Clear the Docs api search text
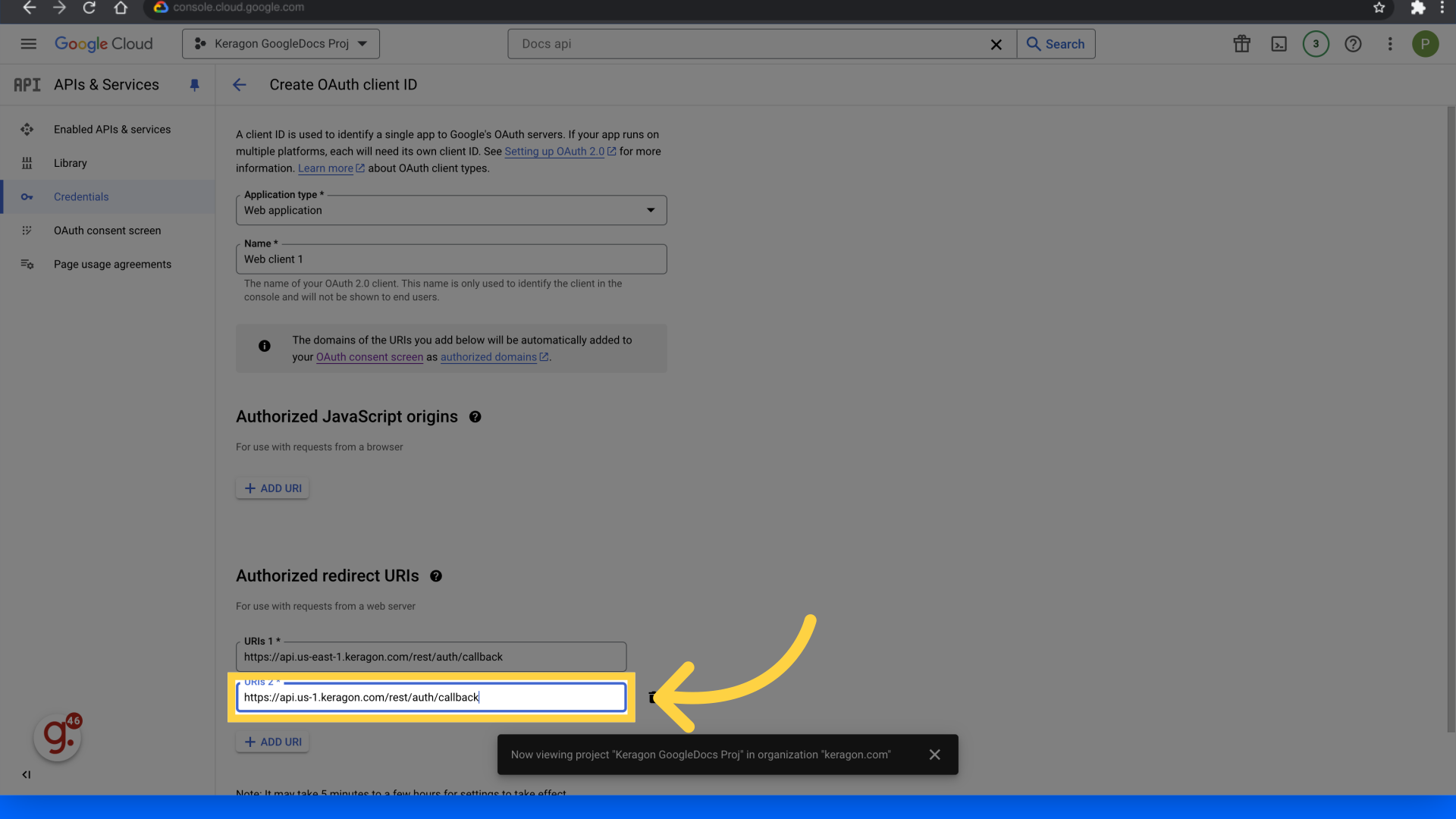 996,45
